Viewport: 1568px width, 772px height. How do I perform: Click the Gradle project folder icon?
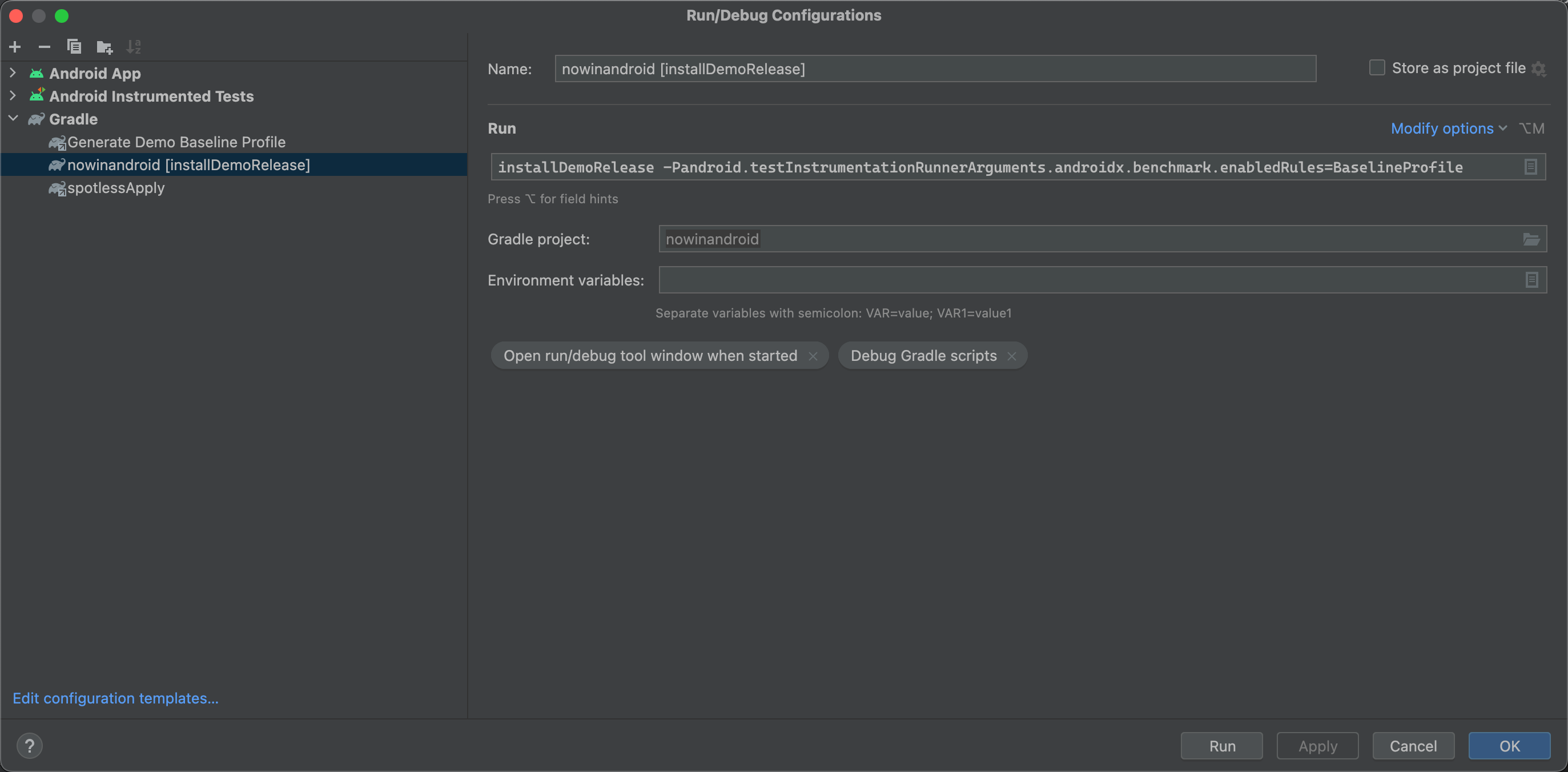pos(1532,239)
